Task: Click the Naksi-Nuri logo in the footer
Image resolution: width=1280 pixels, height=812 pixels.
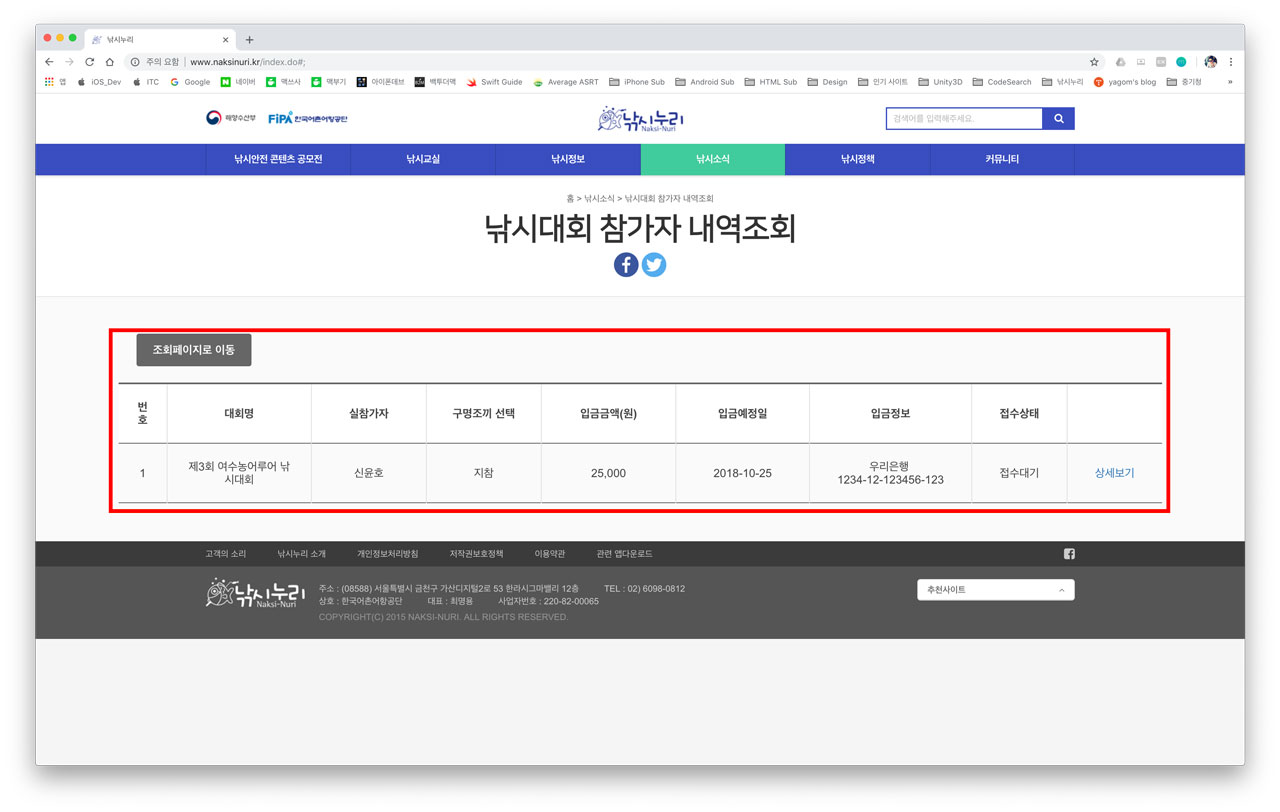Action: click(x=251, y=592)
